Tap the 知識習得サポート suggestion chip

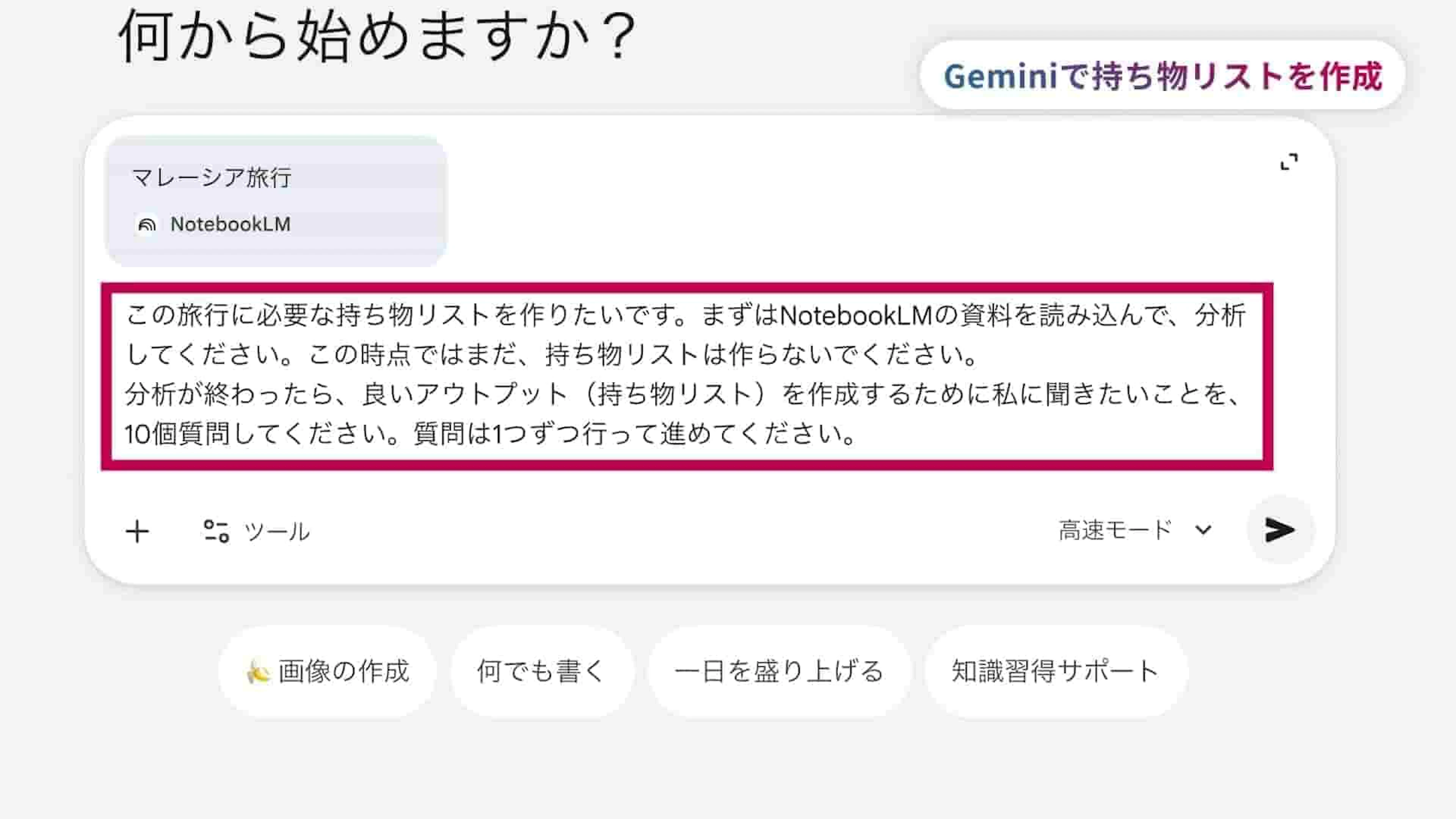pyautogui.click(x=1055, y=672)
